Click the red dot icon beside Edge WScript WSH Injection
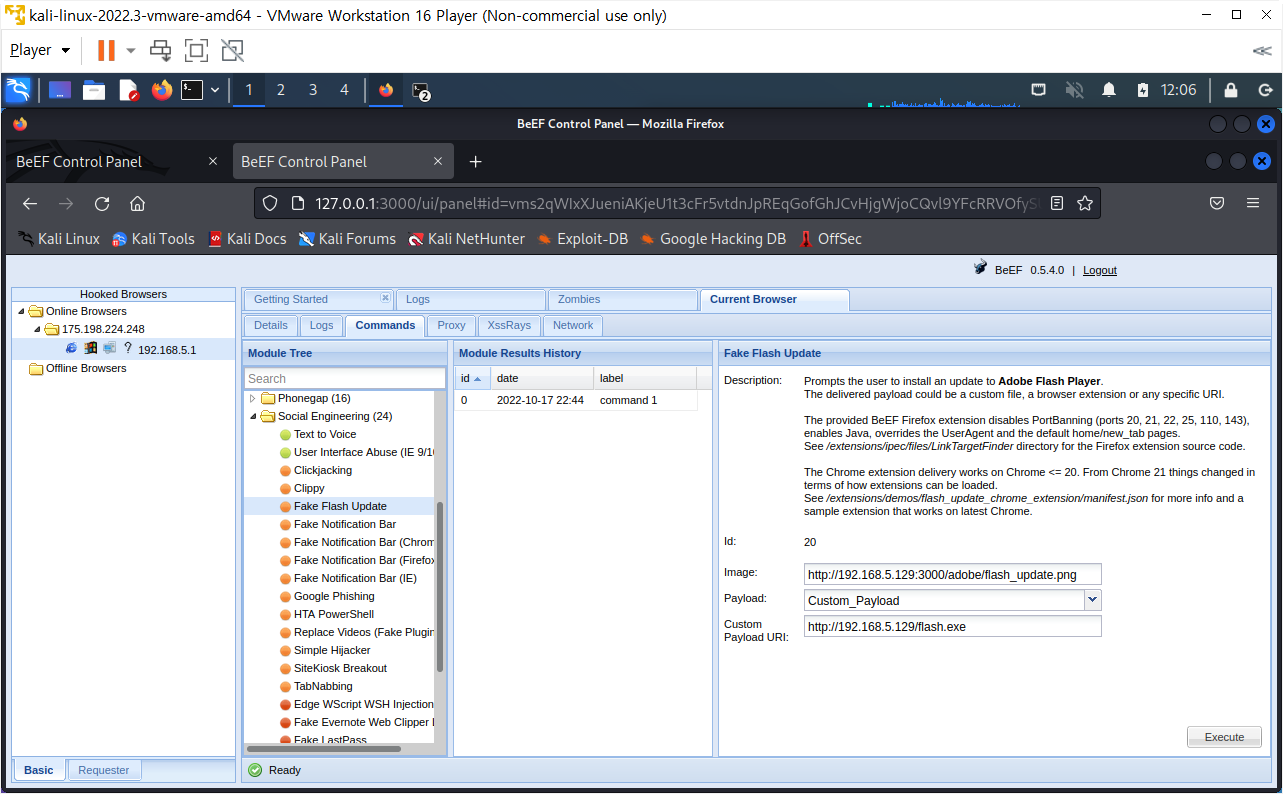This screenshot has width=1283, height=794. 285,704
